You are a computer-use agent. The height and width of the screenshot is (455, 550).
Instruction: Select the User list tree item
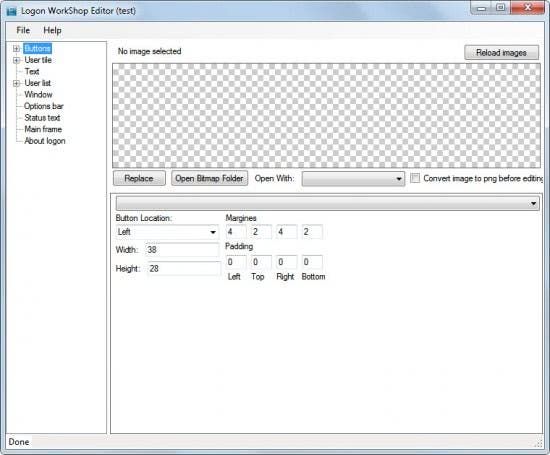38,83
